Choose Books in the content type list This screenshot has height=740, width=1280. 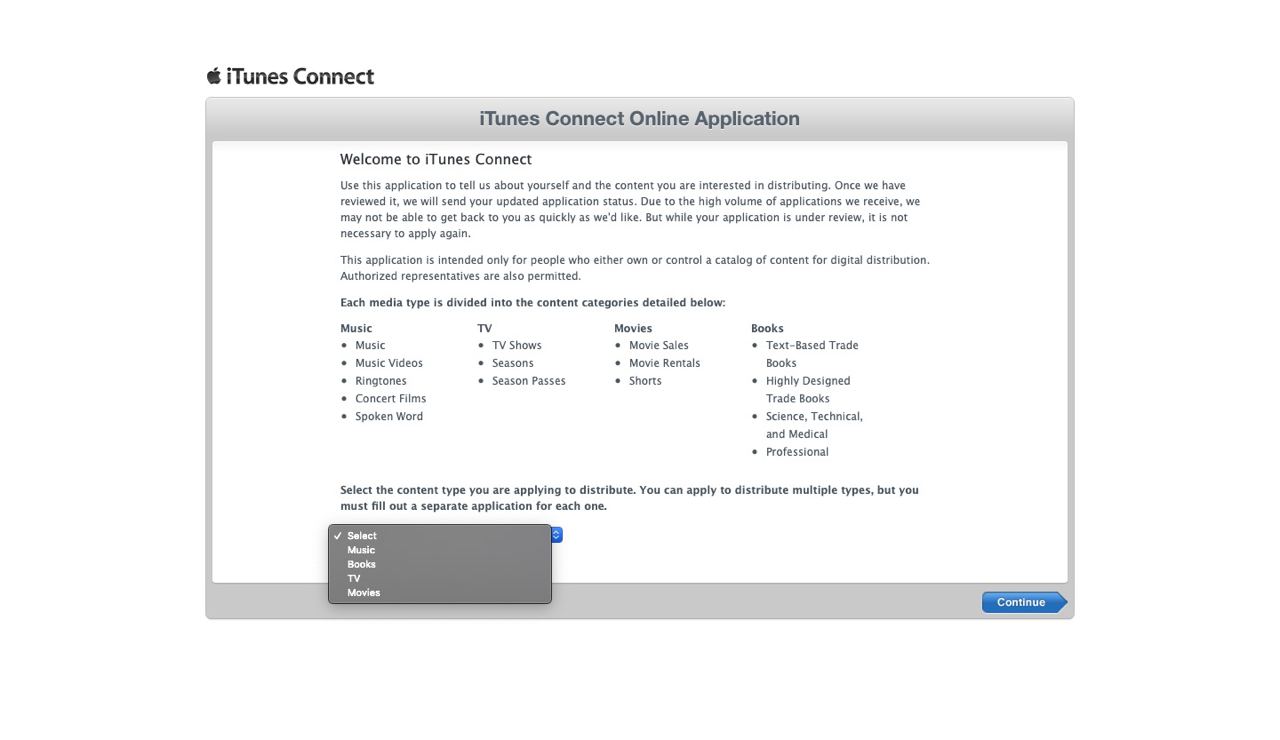tap(440, 564)
